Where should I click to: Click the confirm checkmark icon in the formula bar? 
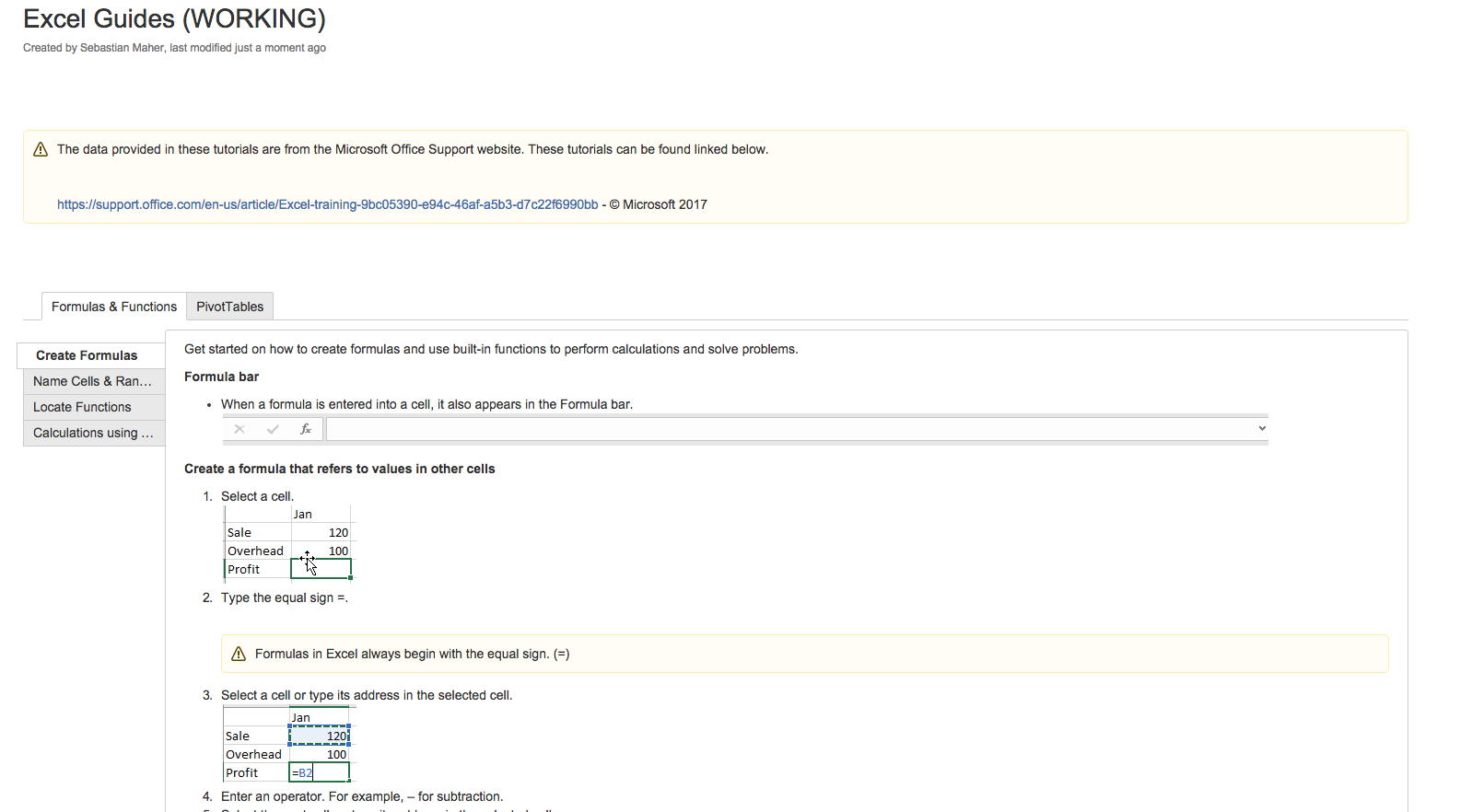273,429
